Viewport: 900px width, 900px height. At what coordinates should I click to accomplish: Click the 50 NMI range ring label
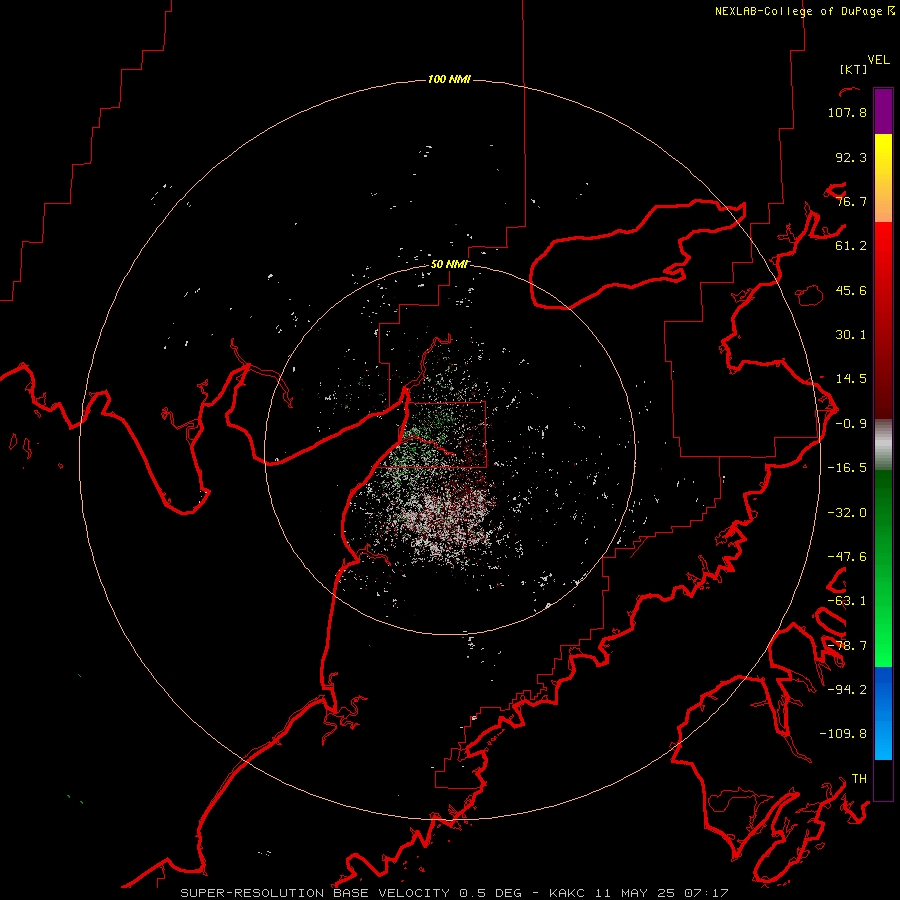[449, 264]
